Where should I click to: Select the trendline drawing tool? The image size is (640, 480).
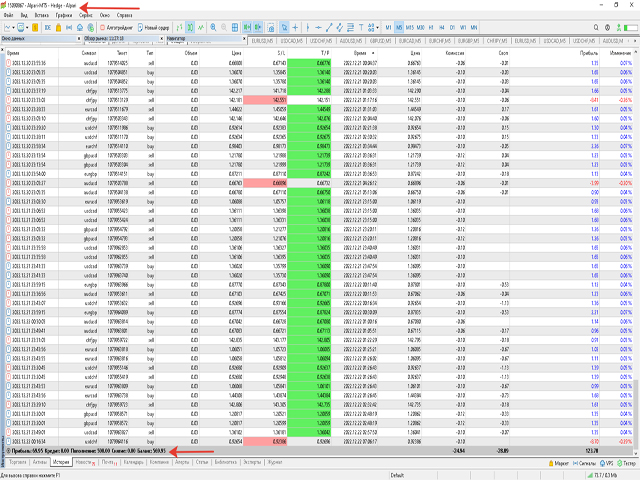click(329, 27)
